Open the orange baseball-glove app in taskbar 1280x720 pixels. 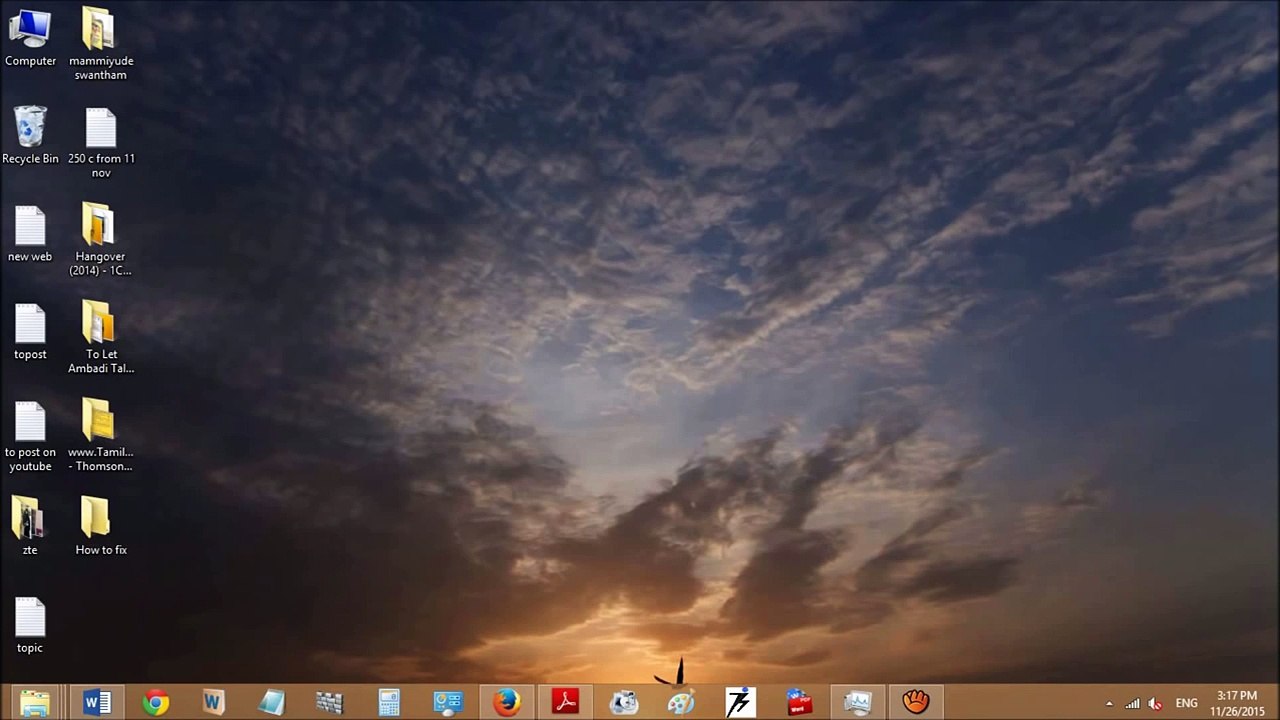pos(916,702)
